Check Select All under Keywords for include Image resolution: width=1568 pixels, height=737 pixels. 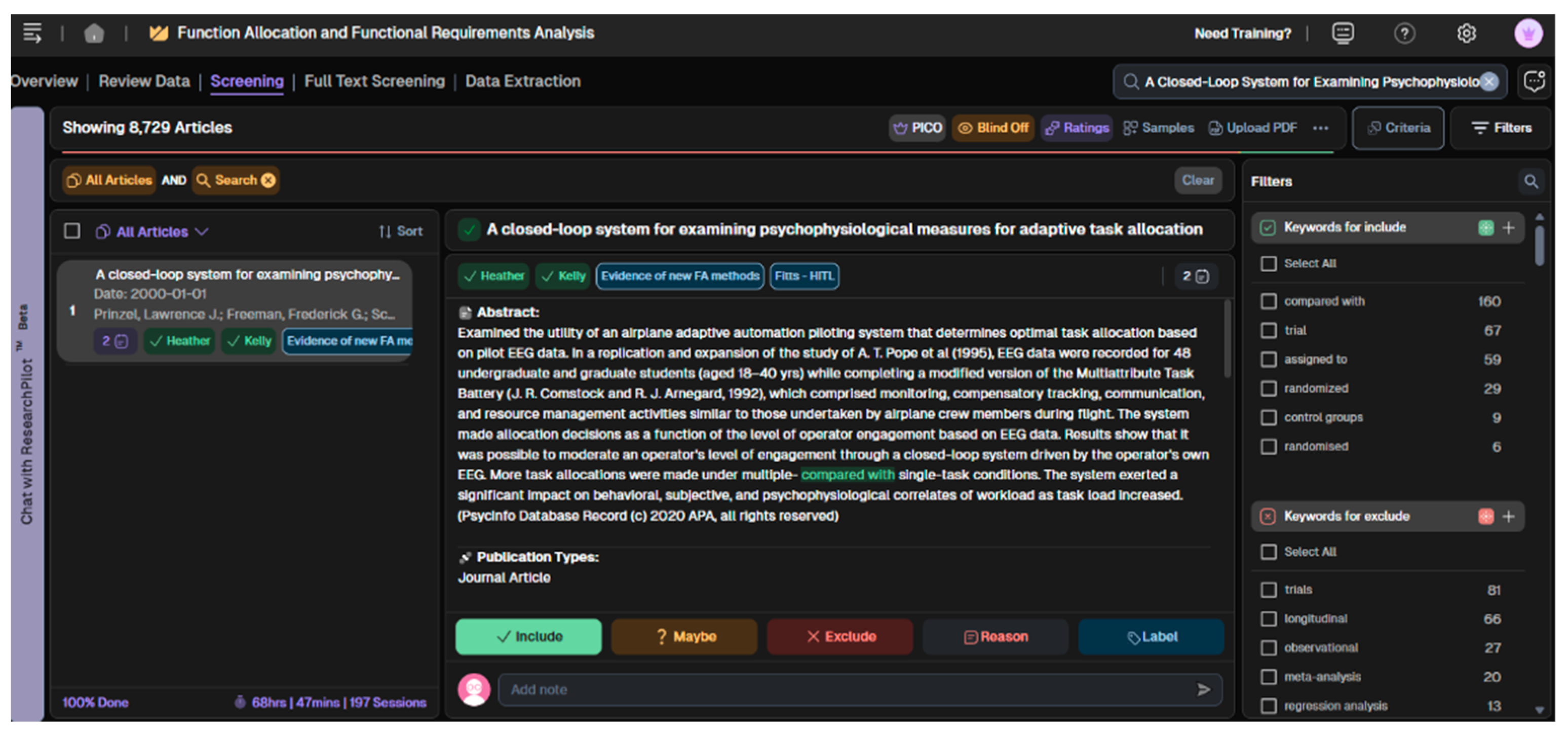1269,263
